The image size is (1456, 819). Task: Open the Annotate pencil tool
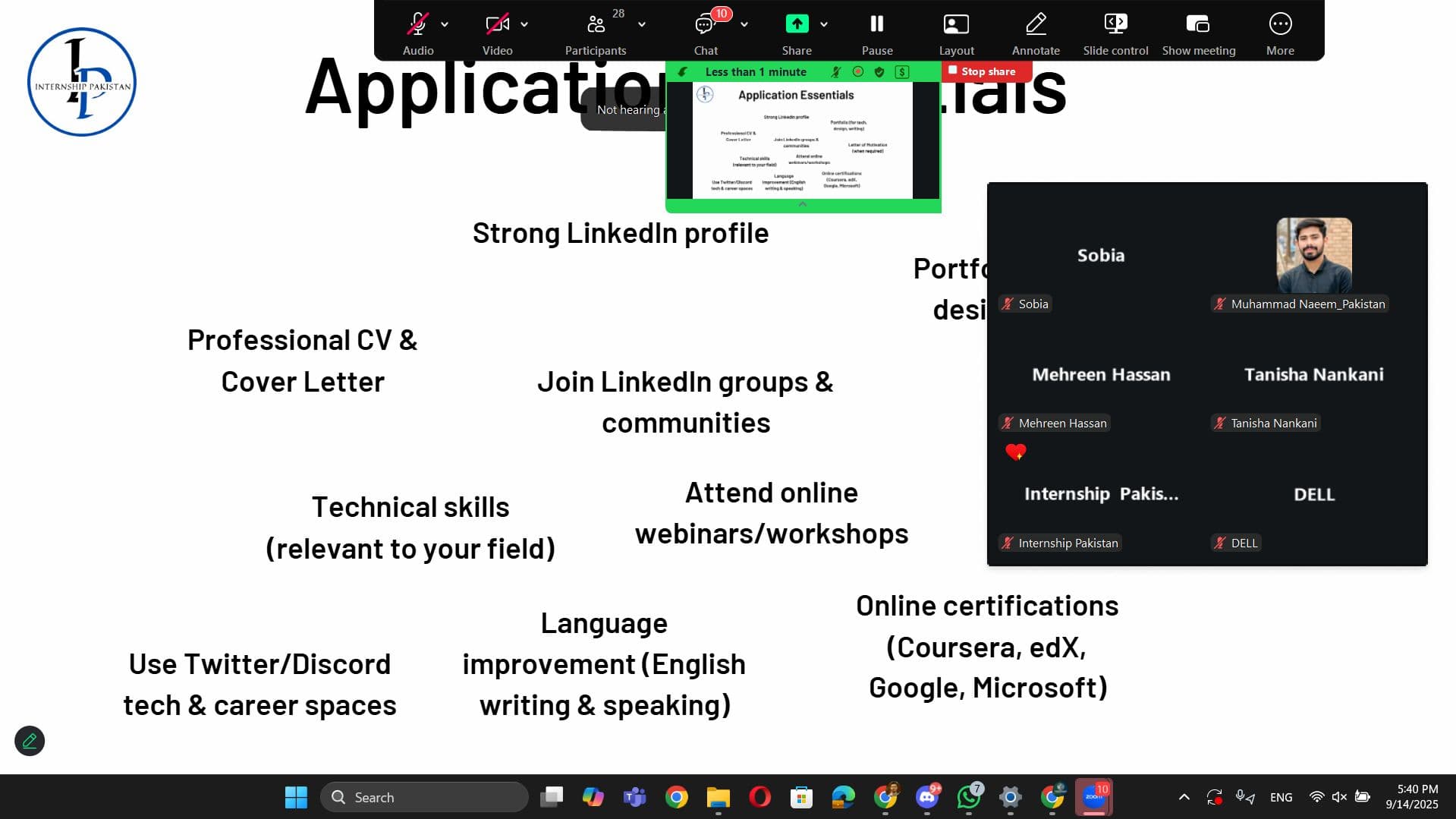[1036, 24]
